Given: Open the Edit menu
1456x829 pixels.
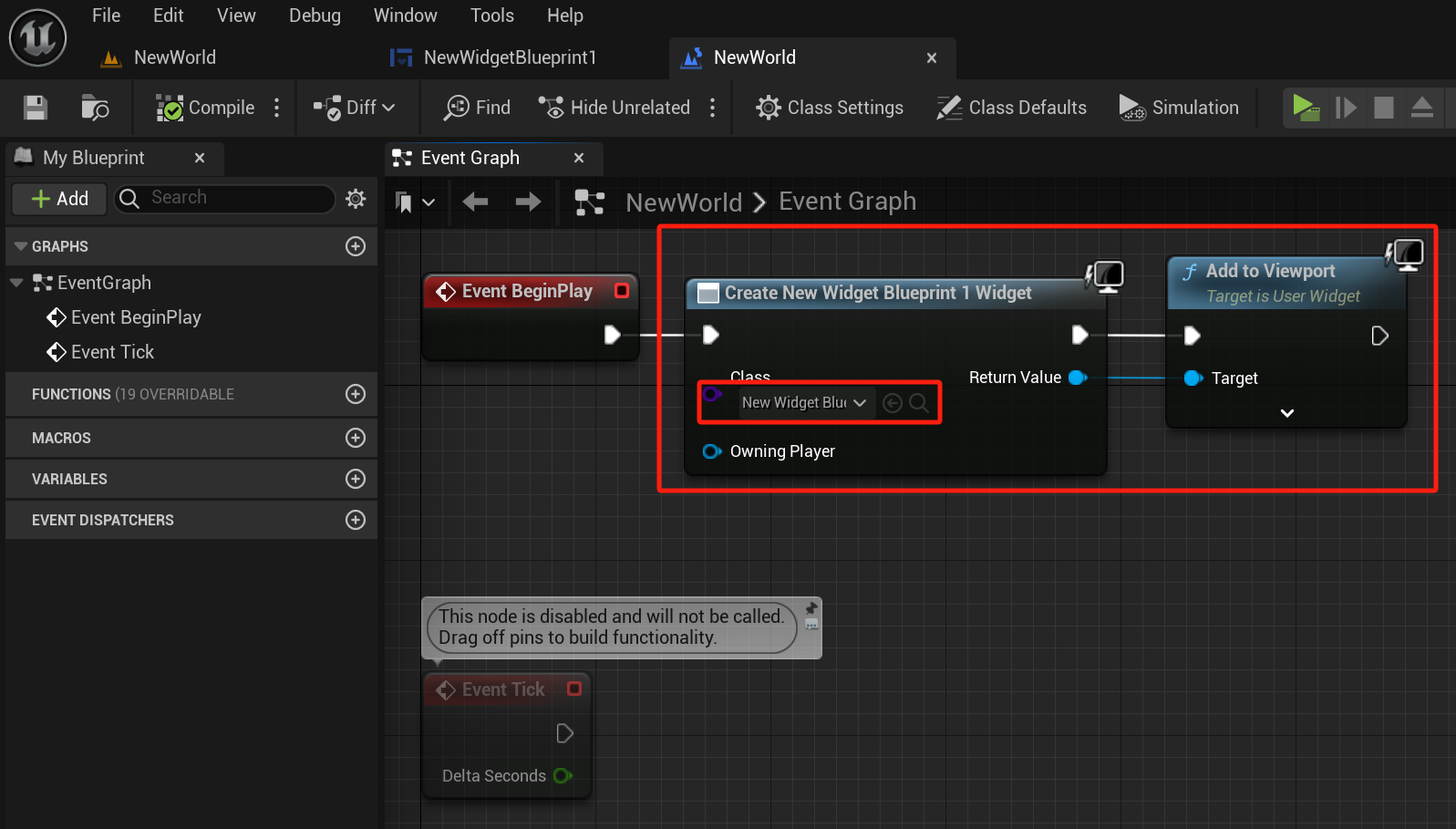Looking at the screenshot, I should point(169,16).
